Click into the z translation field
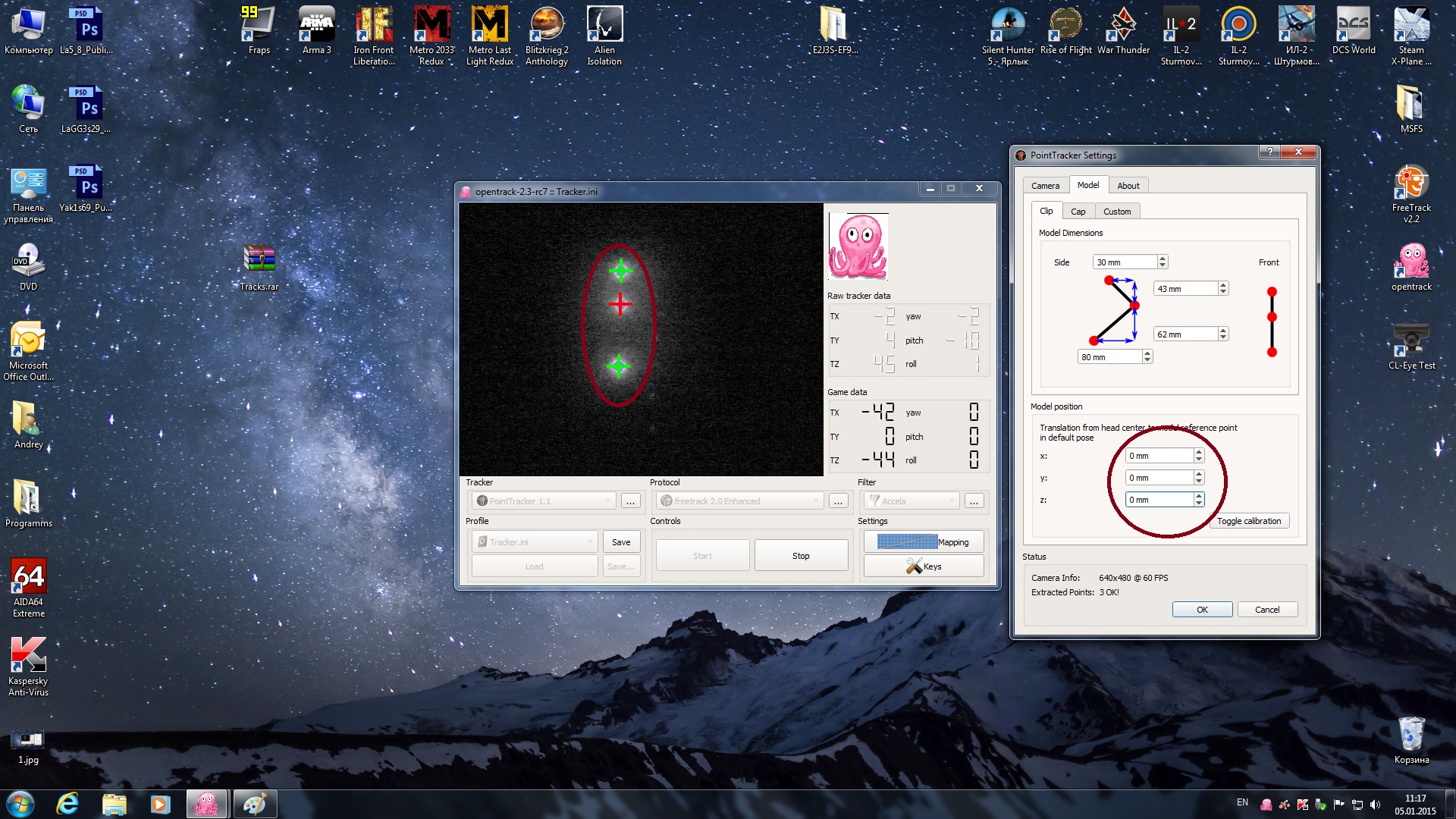 1159,500
